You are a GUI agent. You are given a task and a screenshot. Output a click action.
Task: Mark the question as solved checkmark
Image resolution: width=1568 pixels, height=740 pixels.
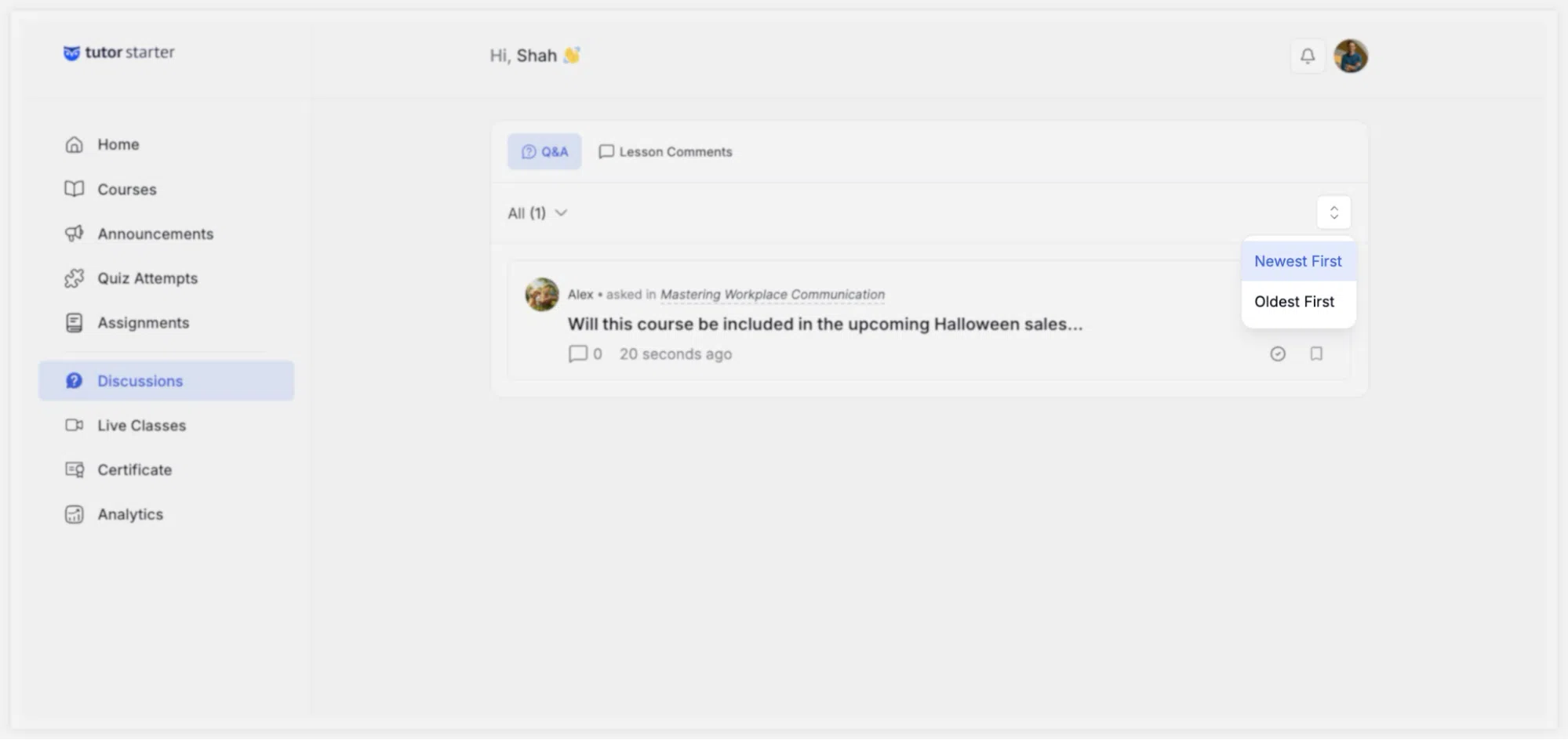1278,354
